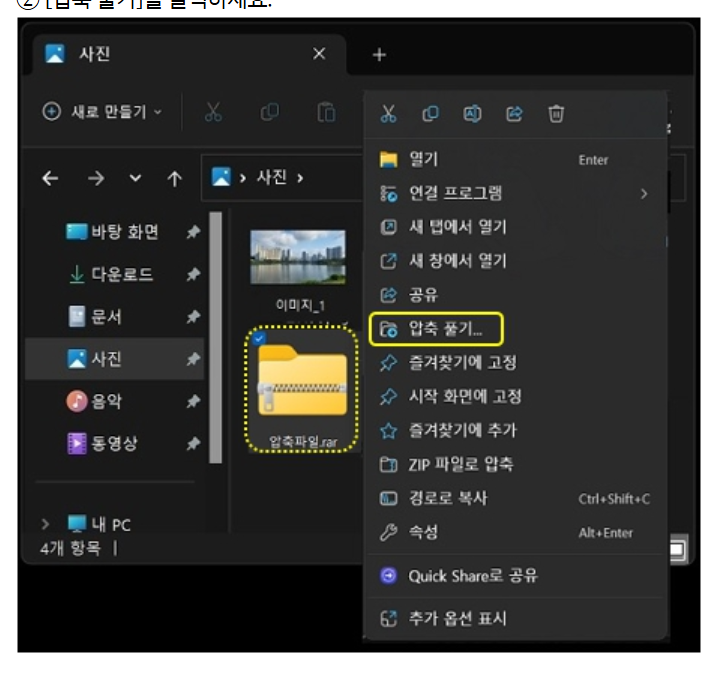Viewport: 707px width, 680px height.
Task: Click the Cut icon in the context menu
Action: click(x=388, y=114)
